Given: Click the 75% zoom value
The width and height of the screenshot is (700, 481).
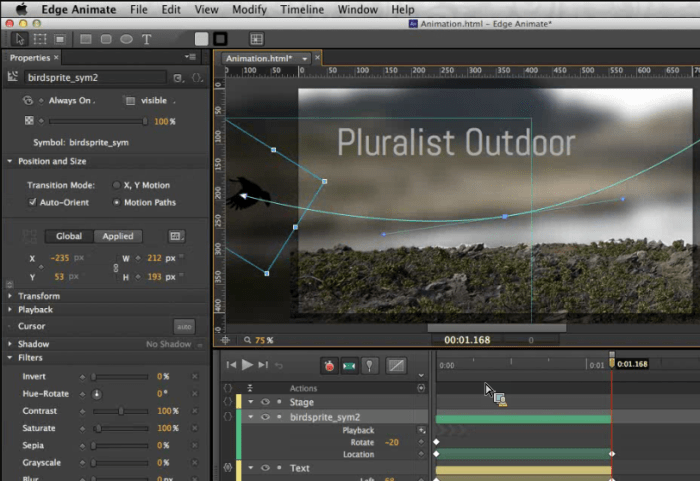Looking at the screenshot, I should pos(264,340).
